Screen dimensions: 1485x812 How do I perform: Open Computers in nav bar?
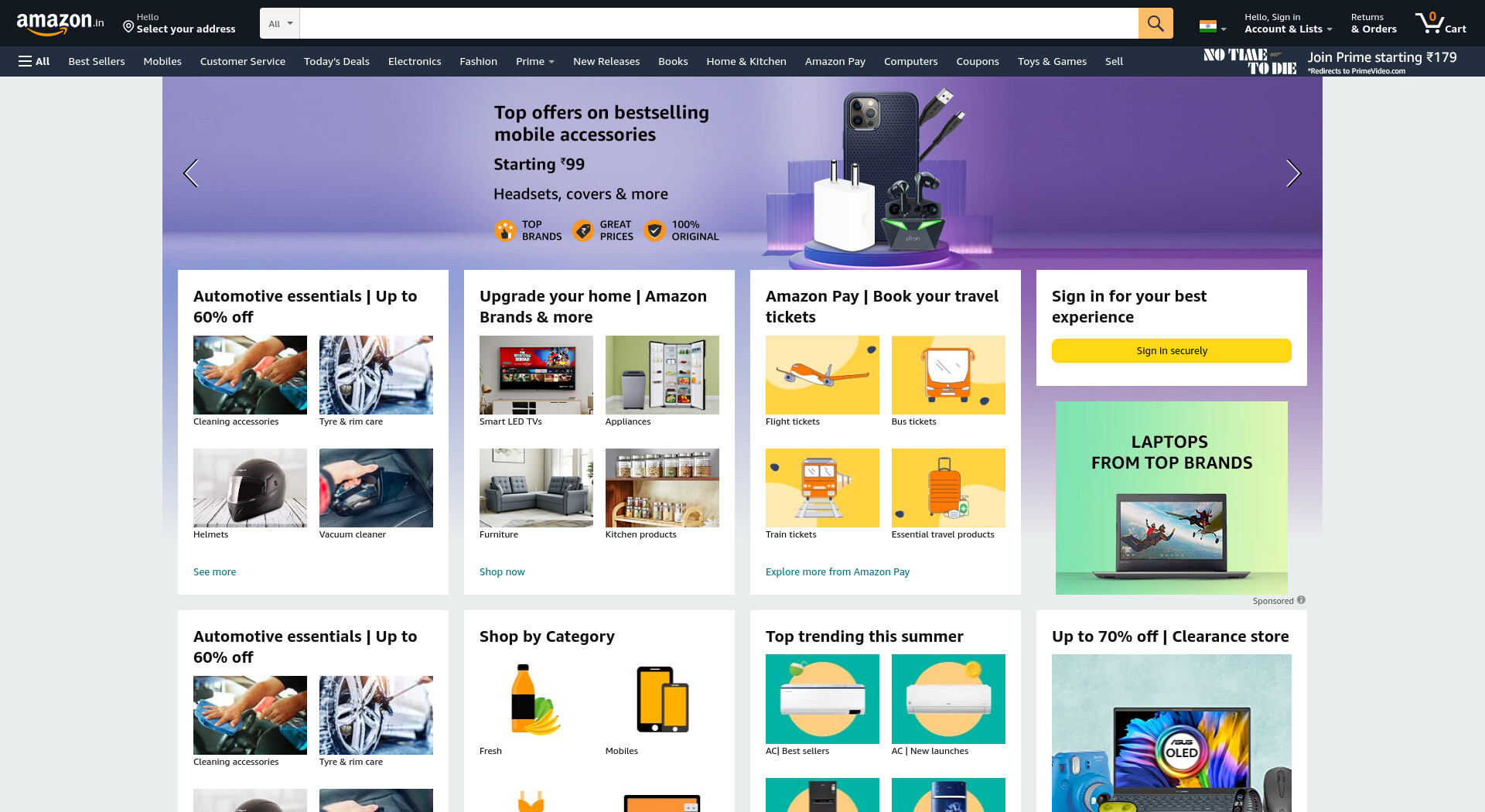click(x=910, y=61)
